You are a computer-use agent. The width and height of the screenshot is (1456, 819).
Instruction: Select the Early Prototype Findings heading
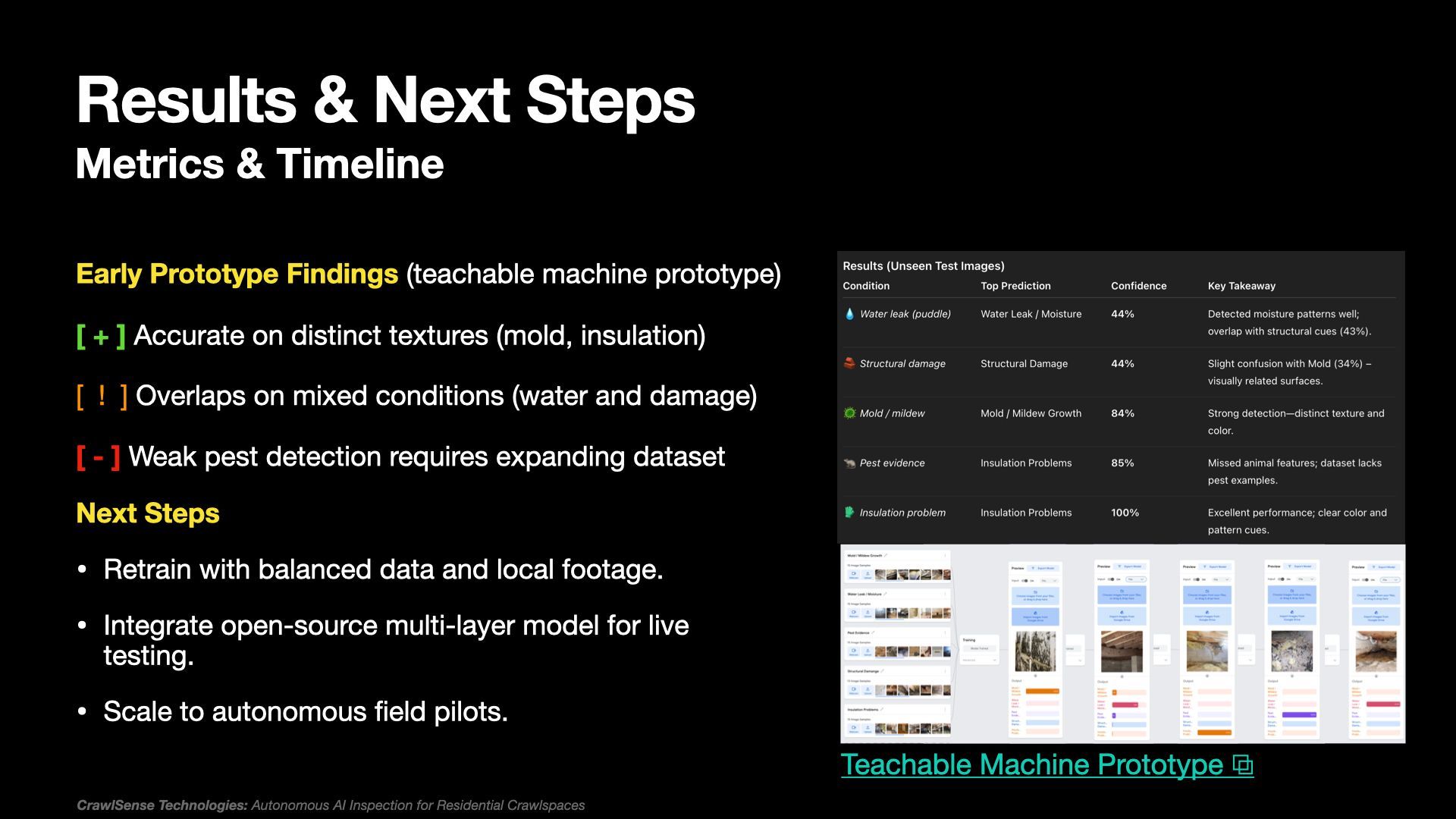(237, 274)
